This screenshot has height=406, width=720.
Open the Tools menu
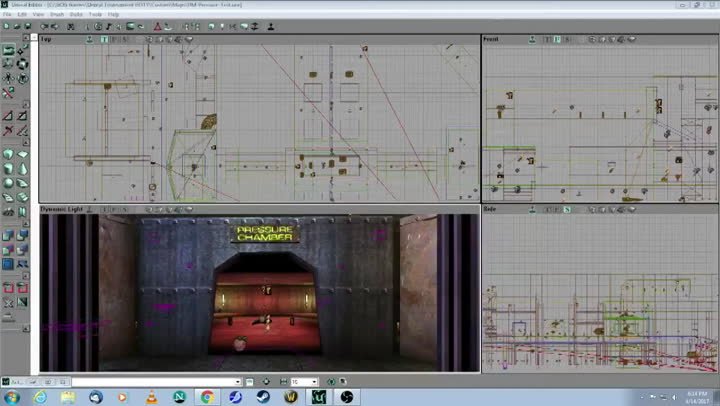(x=94, y=15)
